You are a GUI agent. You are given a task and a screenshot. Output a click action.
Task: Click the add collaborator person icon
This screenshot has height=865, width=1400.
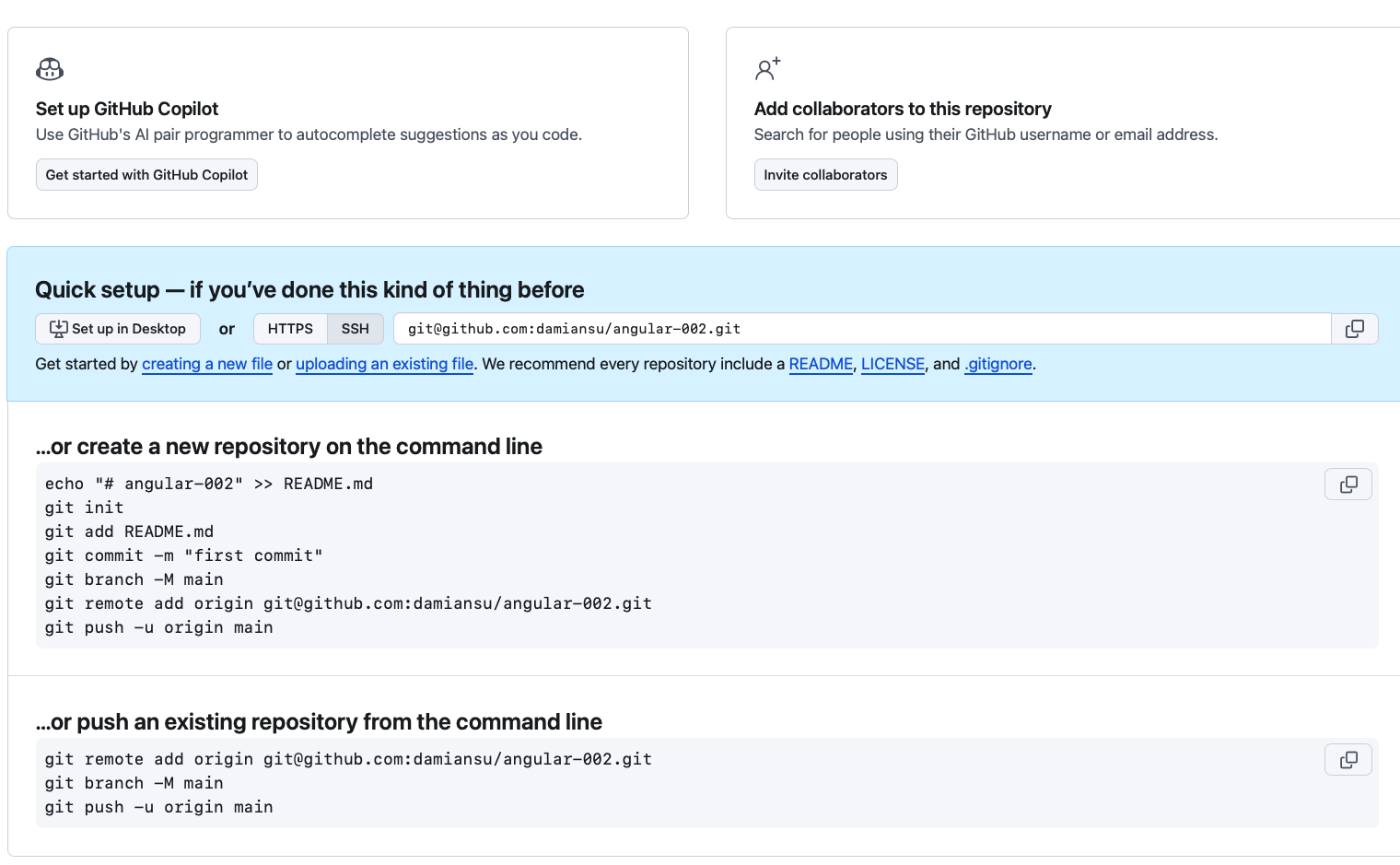767,68
